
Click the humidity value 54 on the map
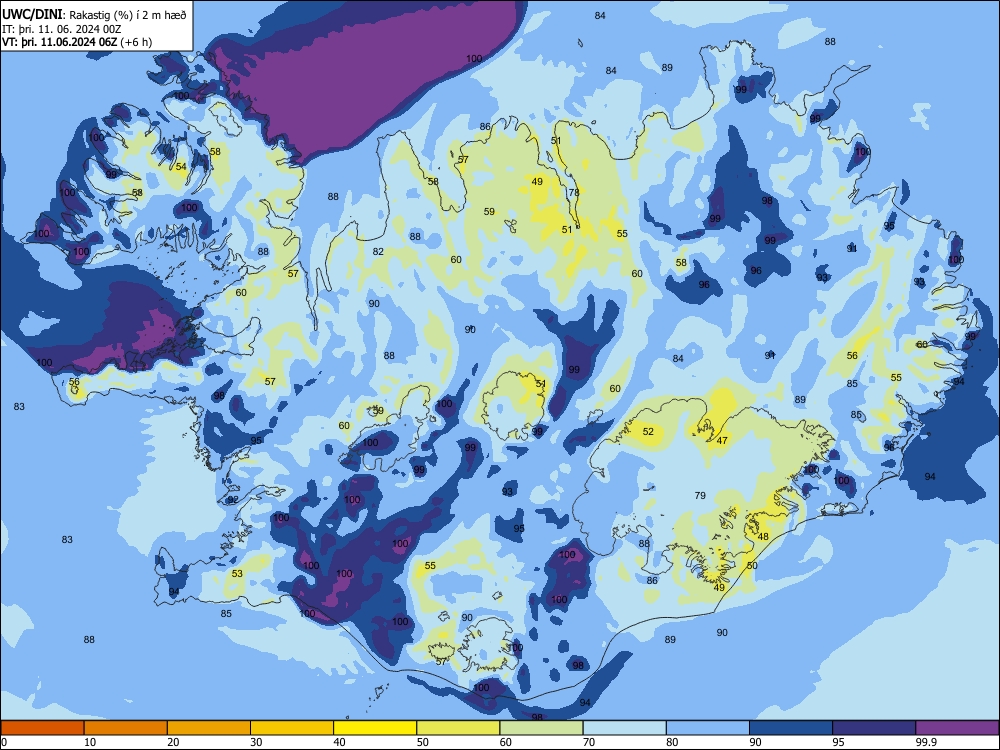click(181, 166)
